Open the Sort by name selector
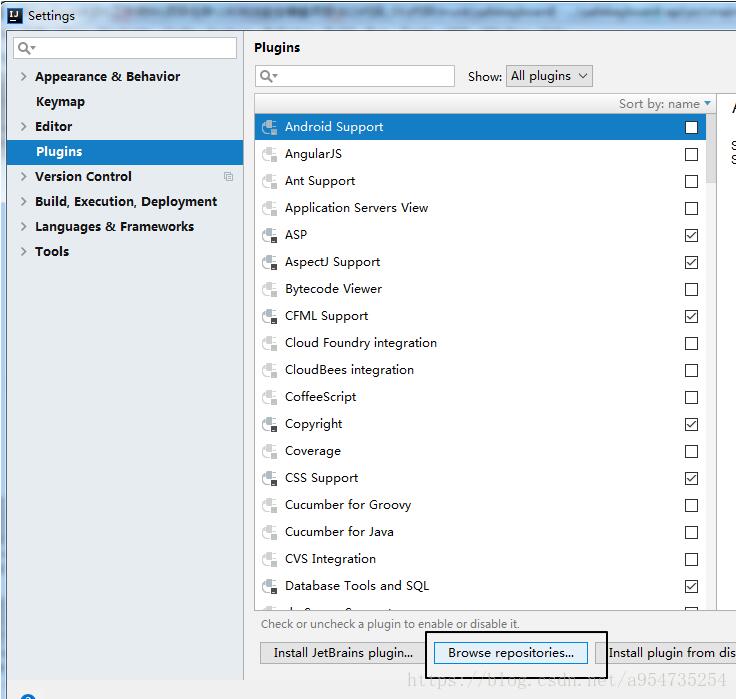This screenshot has width=736, height=699. tap(665, 104)
